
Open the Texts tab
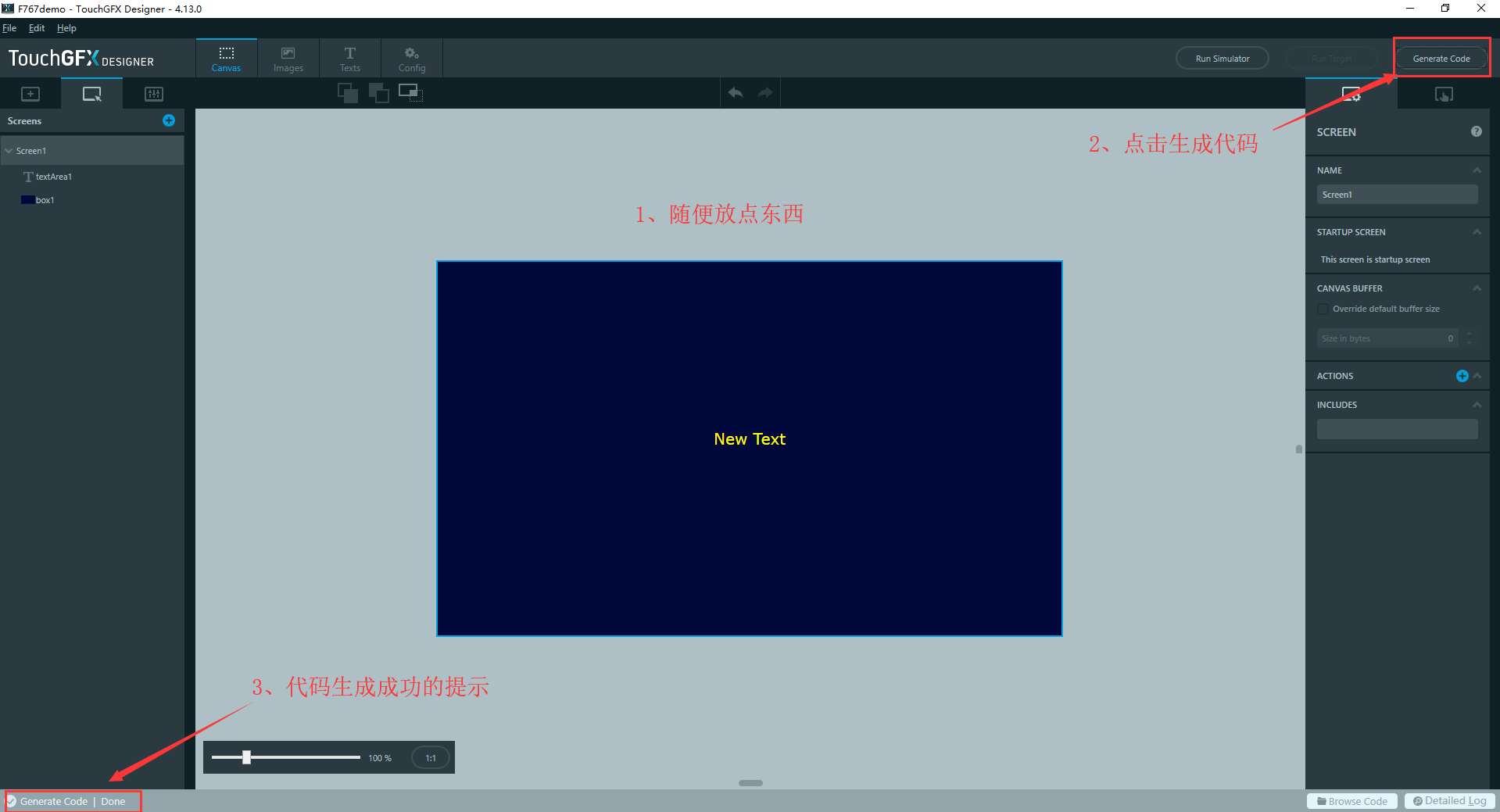tap(349, 59)
